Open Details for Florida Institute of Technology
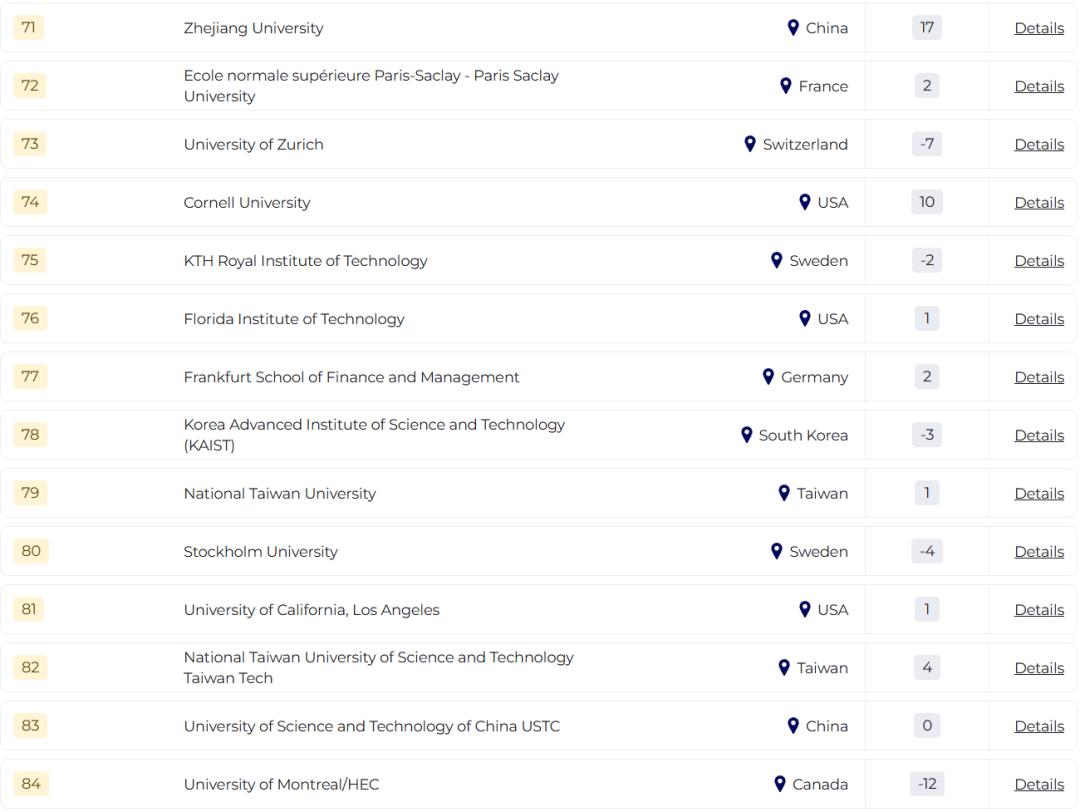 tap(1039, 319)
